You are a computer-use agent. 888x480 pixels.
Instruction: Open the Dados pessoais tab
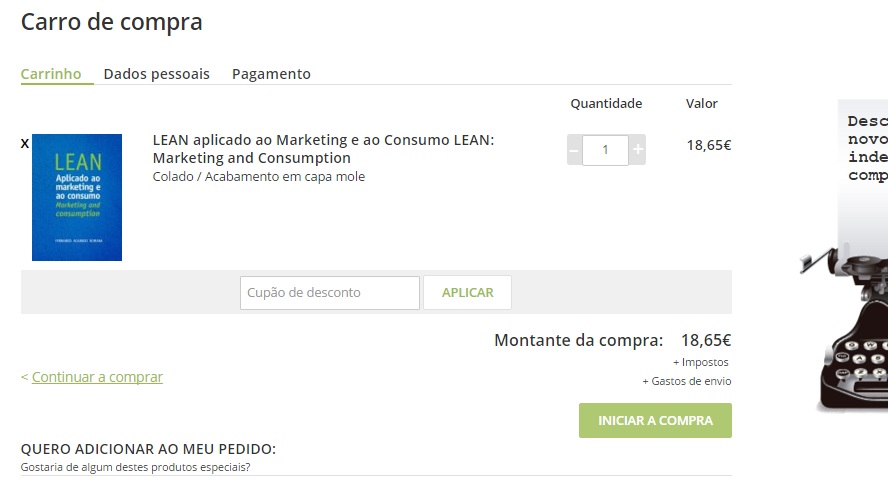[157, 74]
